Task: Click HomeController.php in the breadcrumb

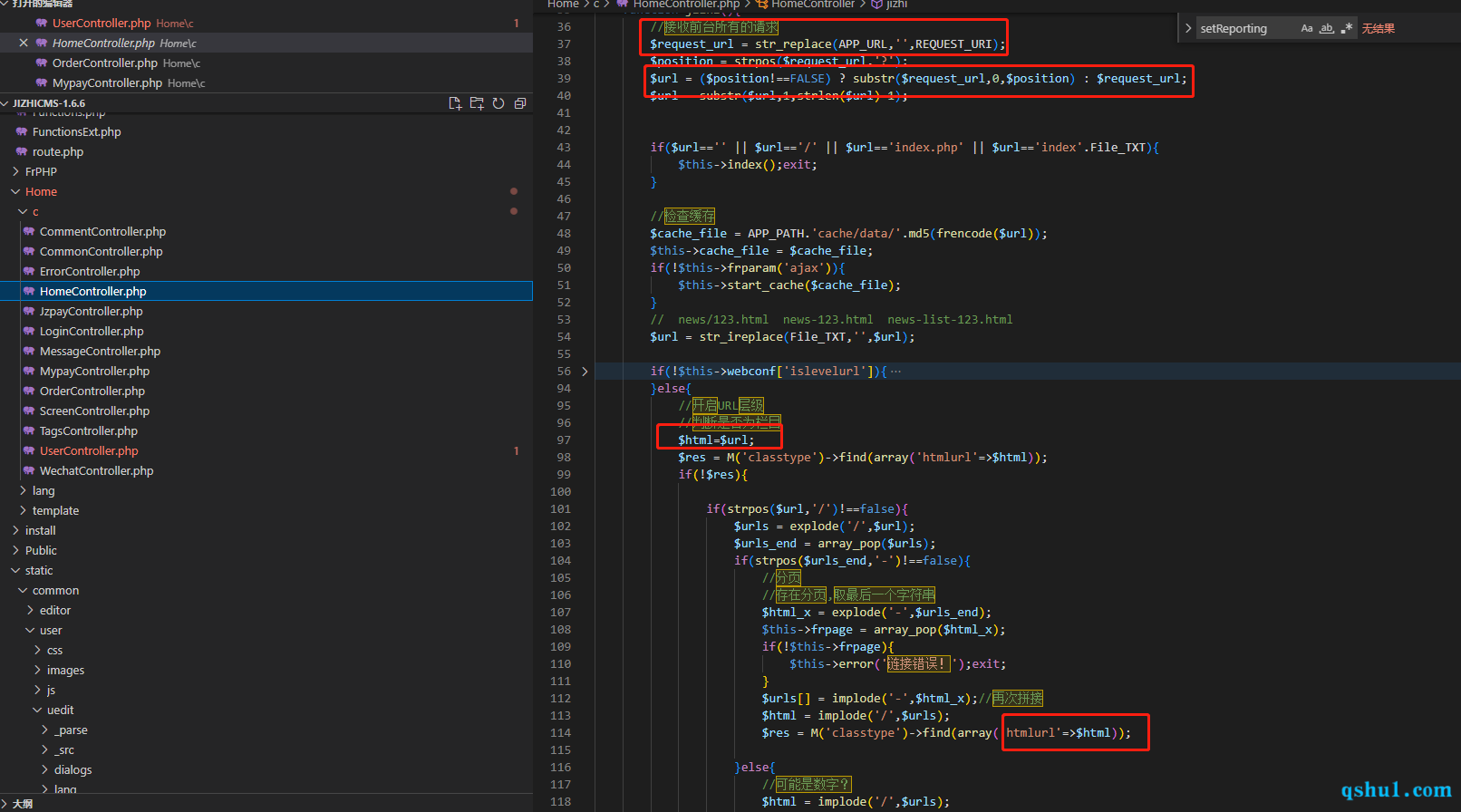Action: click(686, 5)
